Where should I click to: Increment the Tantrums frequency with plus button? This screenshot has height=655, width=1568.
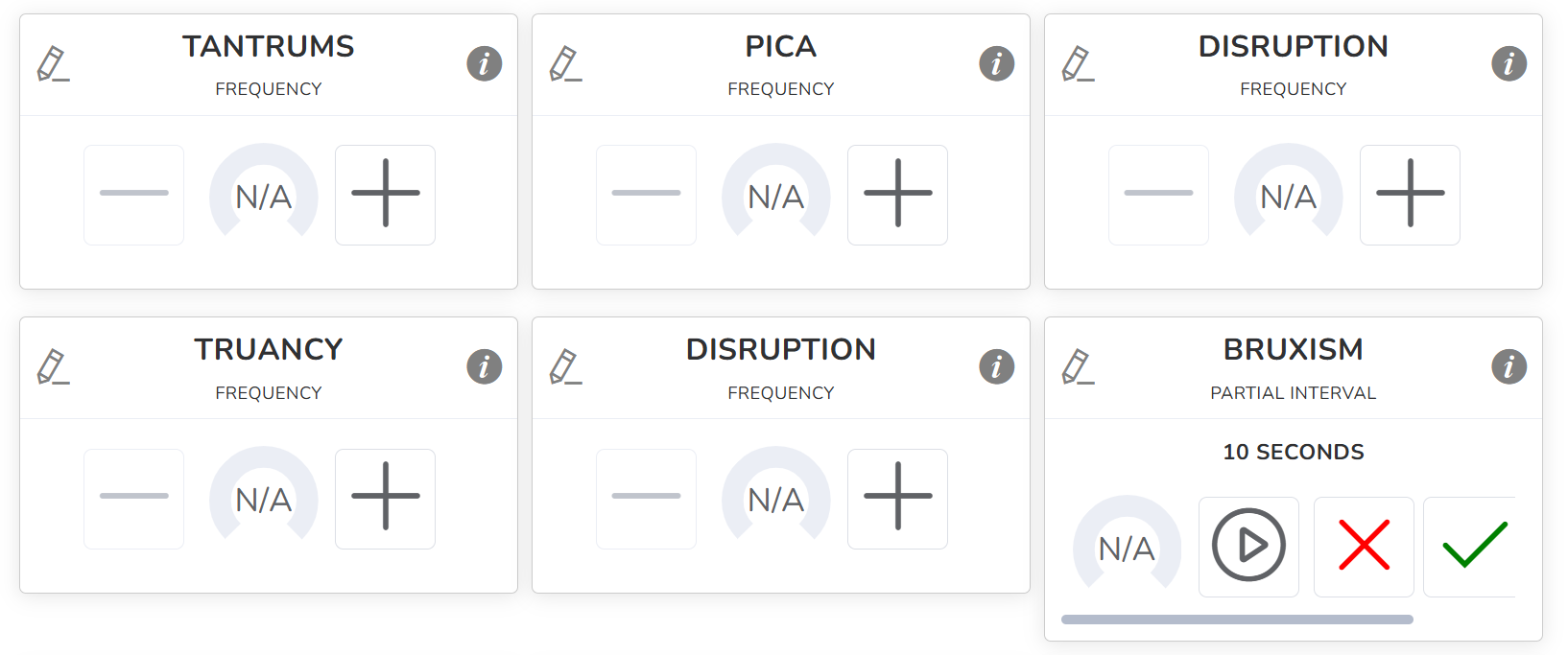(x=385, y=195)
